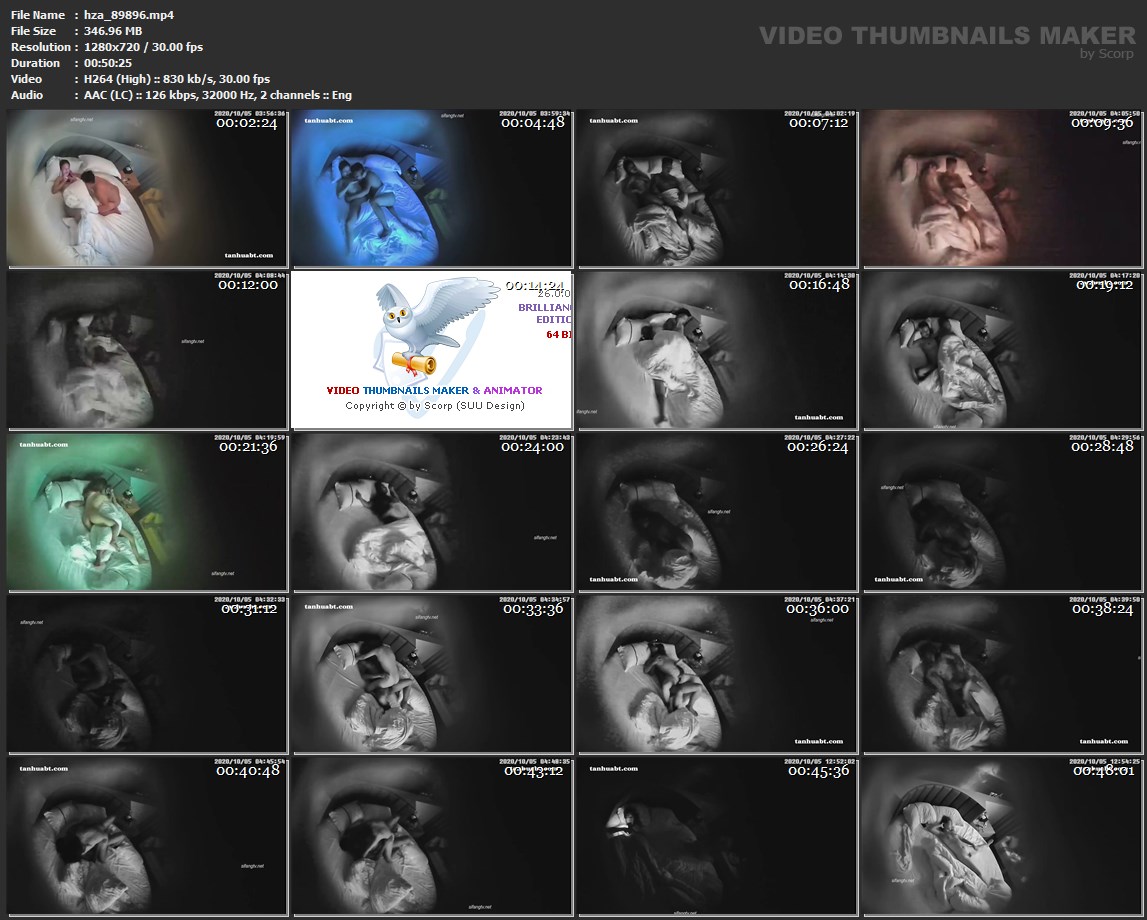Image resolution: width=1147 pixels, height=920 pixels.
Task: Select the thumbnail stamped 00:19:12
Action: pyautogui.click(x=1002, y=350)
